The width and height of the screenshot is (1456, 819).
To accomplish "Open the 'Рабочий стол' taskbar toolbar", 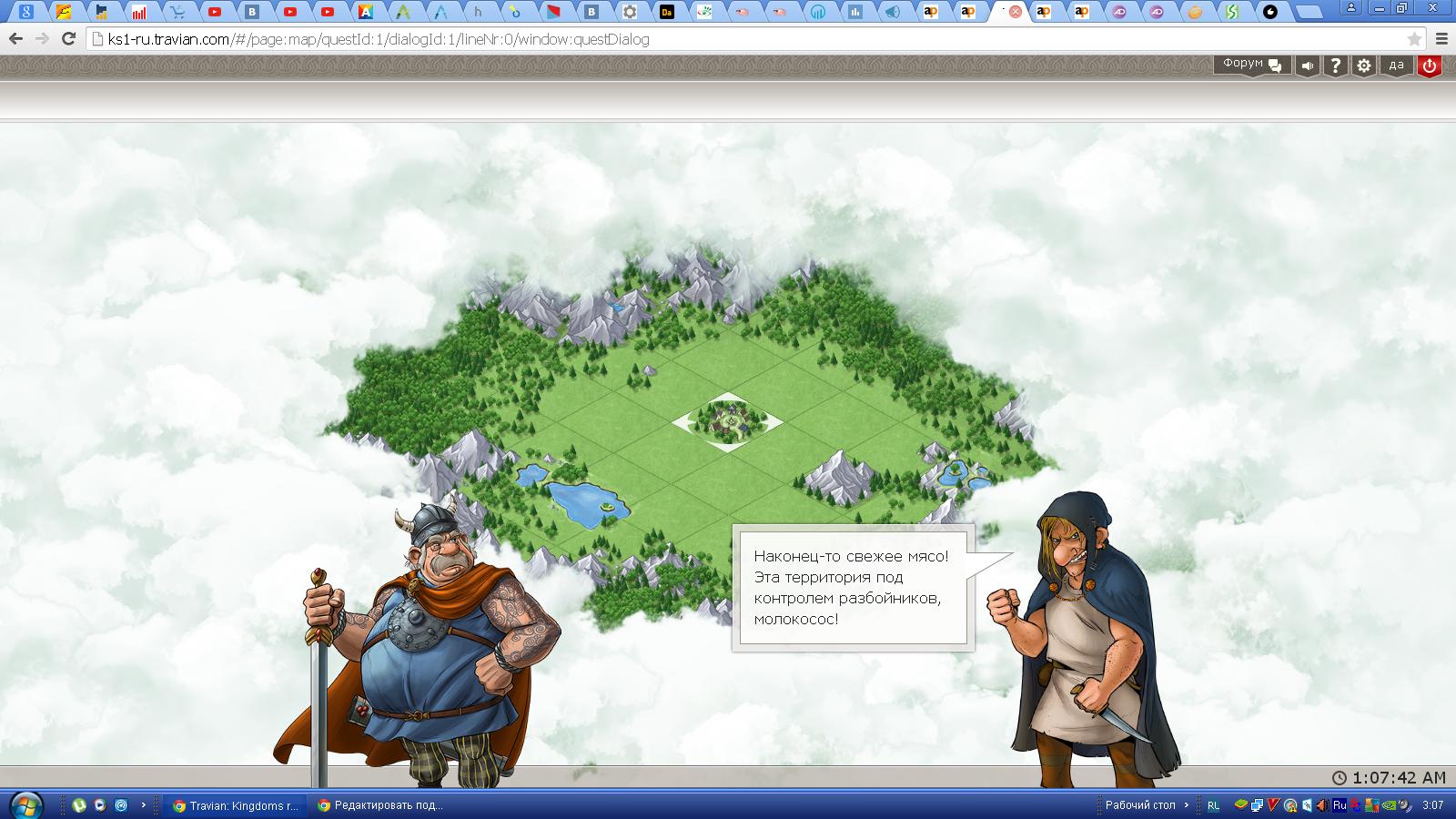I will point(1139,805).
